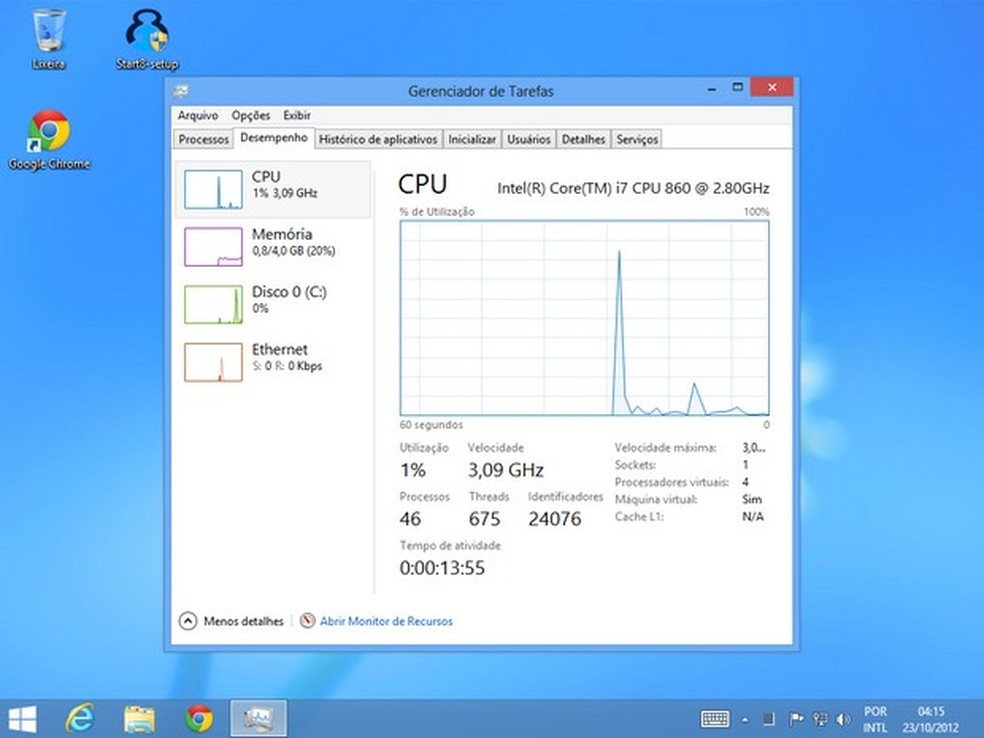984x738 pixels.
Task: Select the Memória graph thumbnail
Action: 213,247
